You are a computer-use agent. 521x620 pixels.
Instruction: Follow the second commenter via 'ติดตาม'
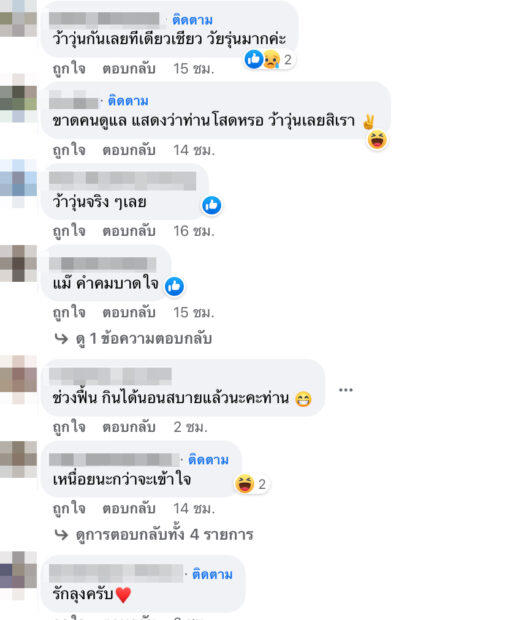point(128,101)
